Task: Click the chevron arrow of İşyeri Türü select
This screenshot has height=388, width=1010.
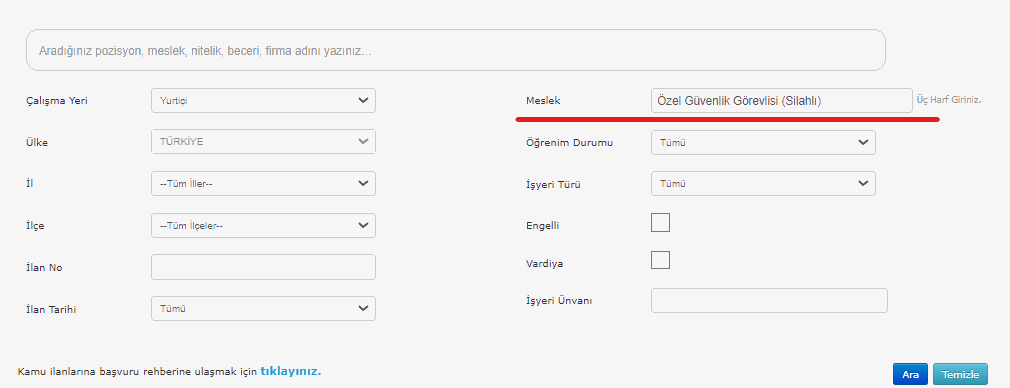Action: [863, 184]
